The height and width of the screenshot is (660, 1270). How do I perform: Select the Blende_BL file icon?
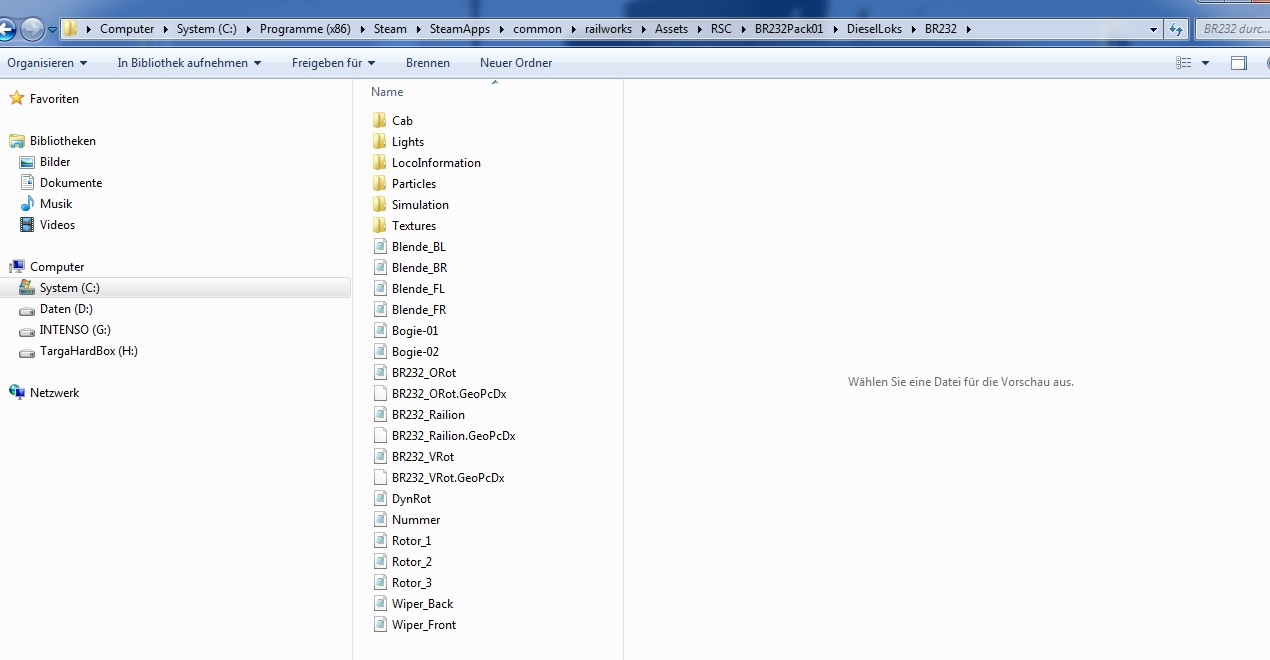click(x=379, y=246)
